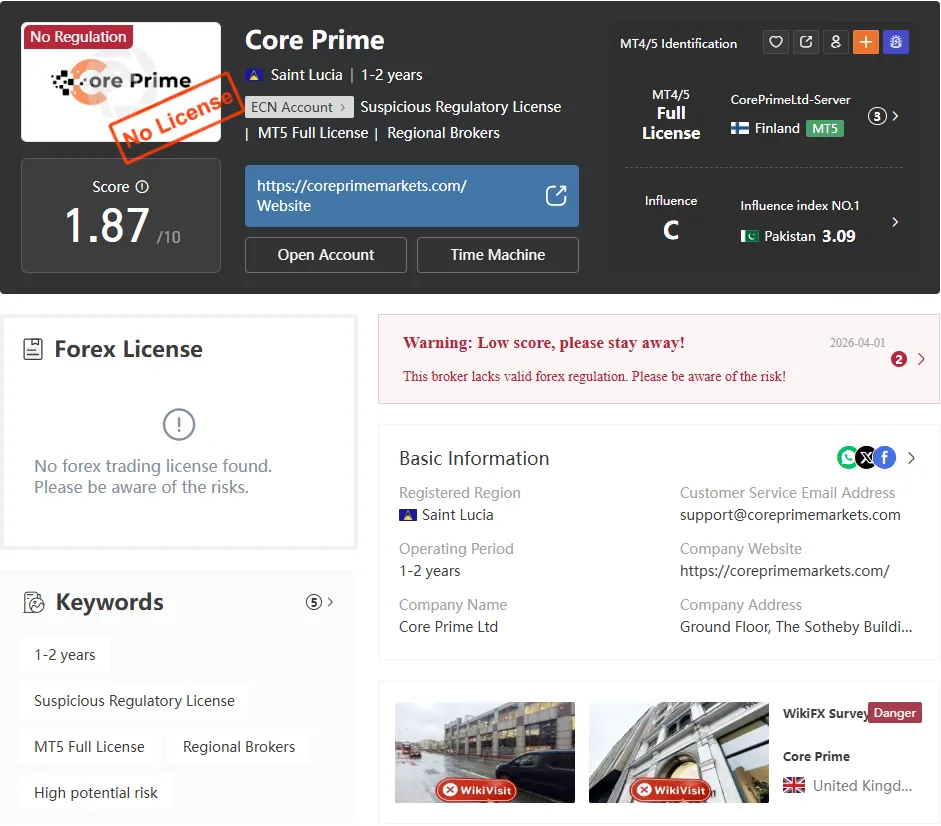Click the Pakistan flag icon

[749, 236]
